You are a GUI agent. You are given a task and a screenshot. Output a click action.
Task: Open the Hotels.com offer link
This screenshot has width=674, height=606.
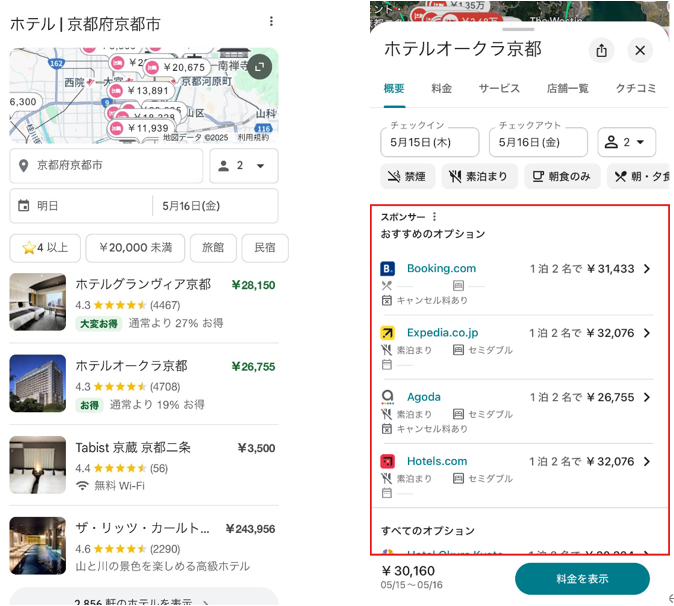pos(437,461)
